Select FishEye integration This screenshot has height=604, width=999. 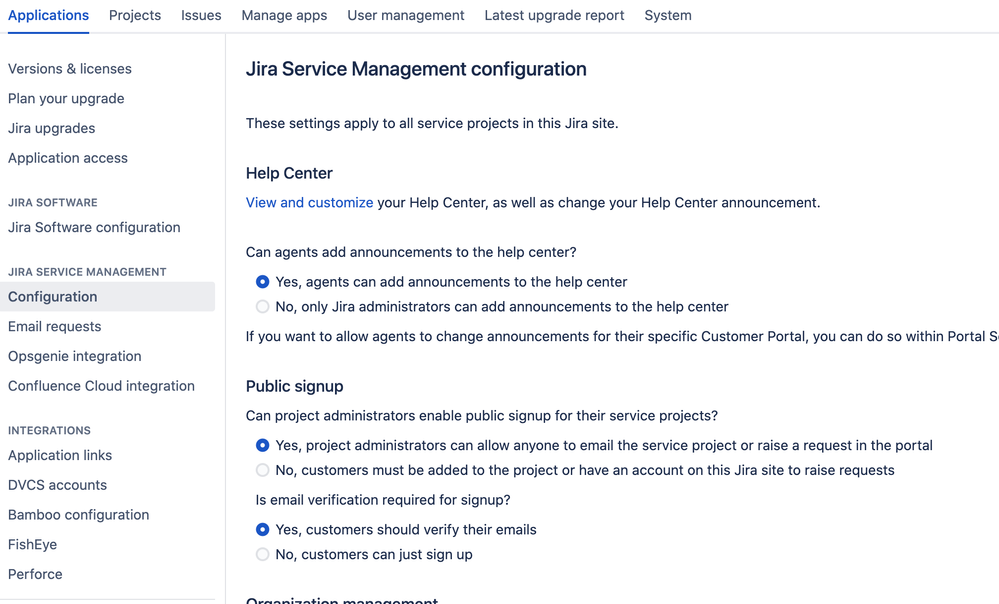32,545
